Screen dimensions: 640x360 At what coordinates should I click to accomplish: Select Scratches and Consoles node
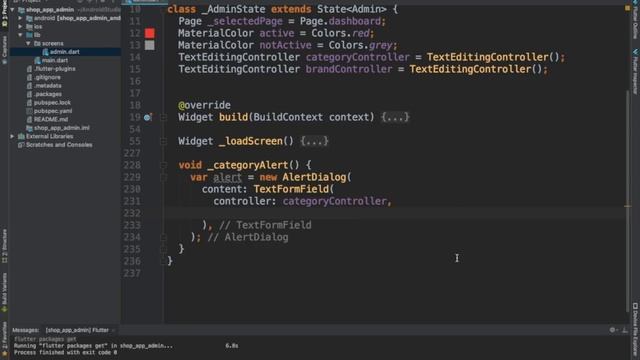(x=59, y=145)
